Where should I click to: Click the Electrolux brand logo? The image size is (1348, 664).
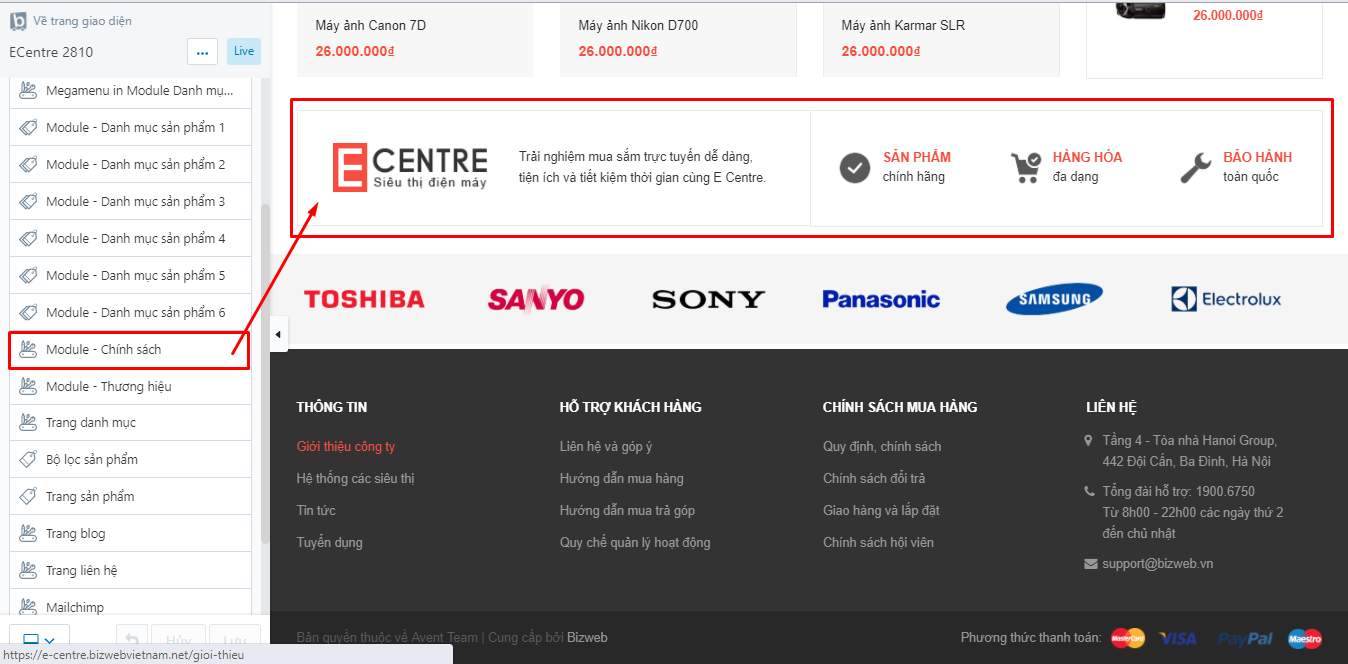(x=1226, y=299)
